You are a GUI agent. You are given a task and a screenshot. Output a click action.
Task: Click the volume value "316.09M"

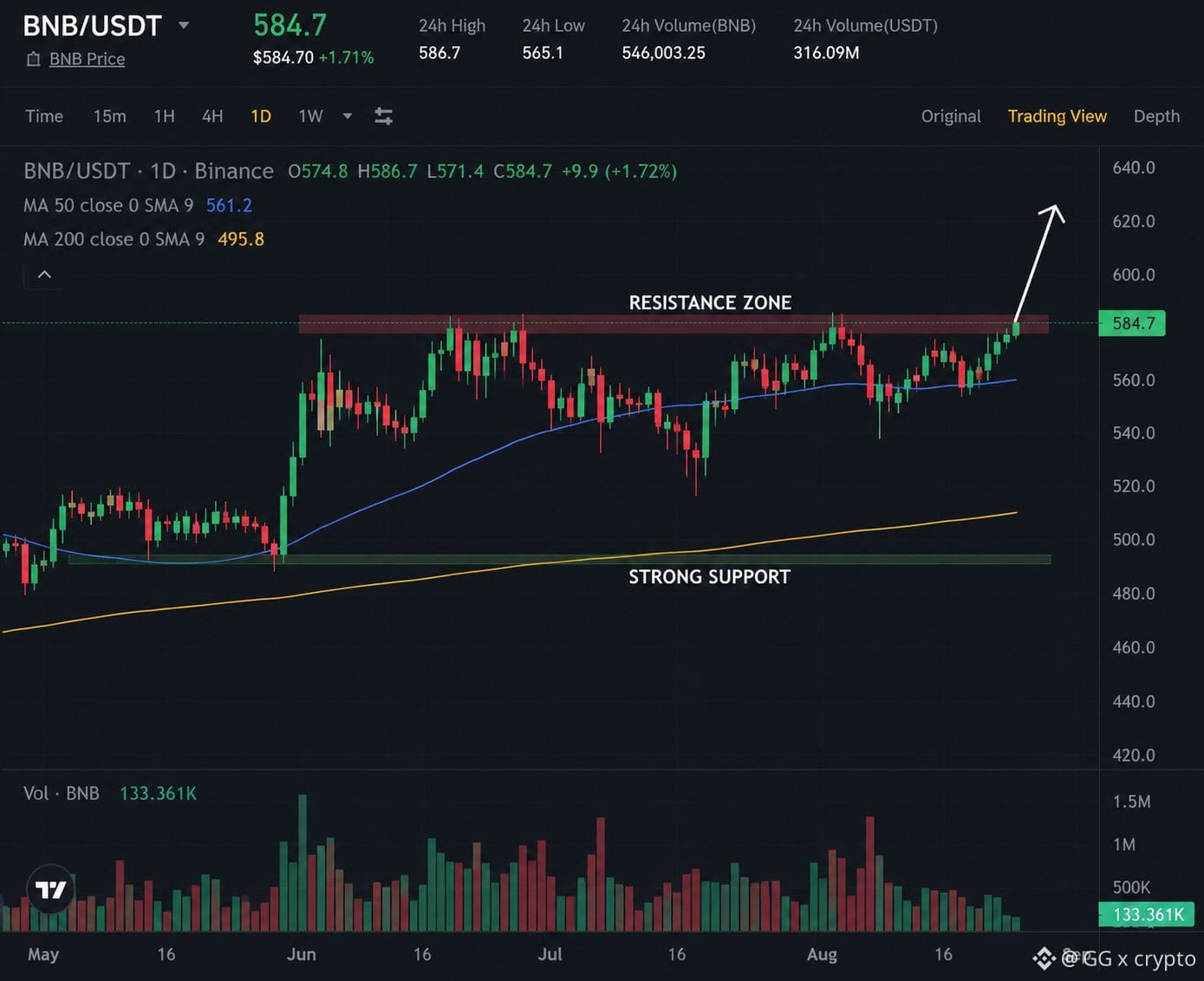(x=826, y=53)
